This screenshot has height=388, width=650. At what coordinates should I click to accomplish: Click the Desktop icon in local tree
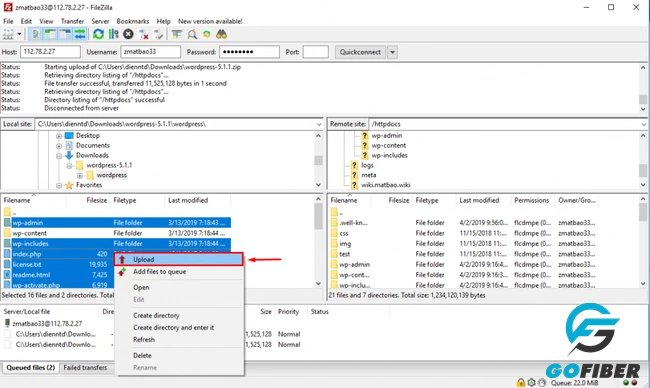(x=69, y=136)
